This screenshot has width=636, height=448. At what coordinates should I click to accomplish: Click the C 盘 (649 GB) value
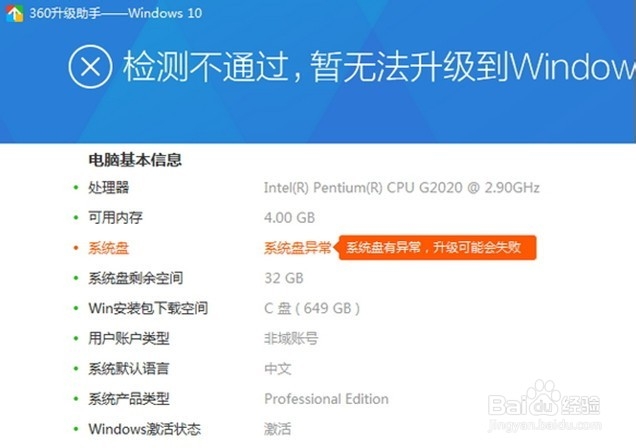[x=312, y=309]
